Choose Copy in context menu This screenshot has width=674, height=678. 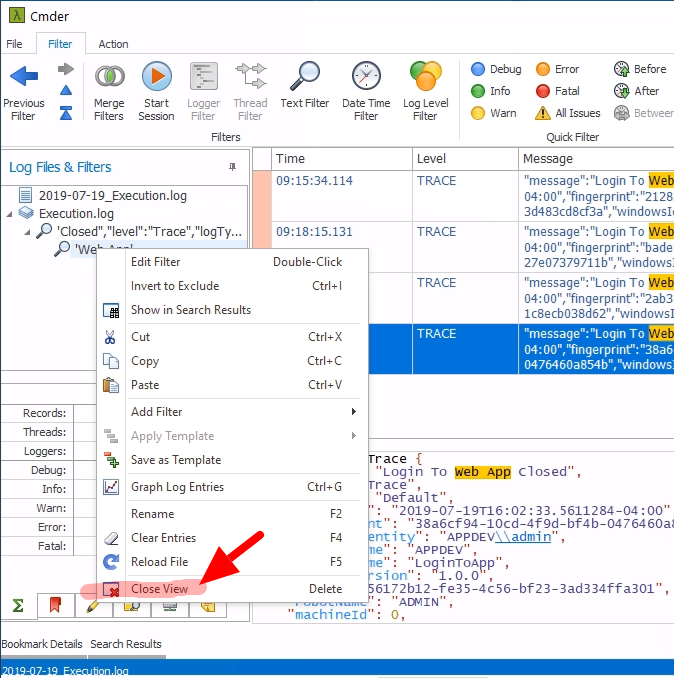pyautogui.click(x=233, y=361)
